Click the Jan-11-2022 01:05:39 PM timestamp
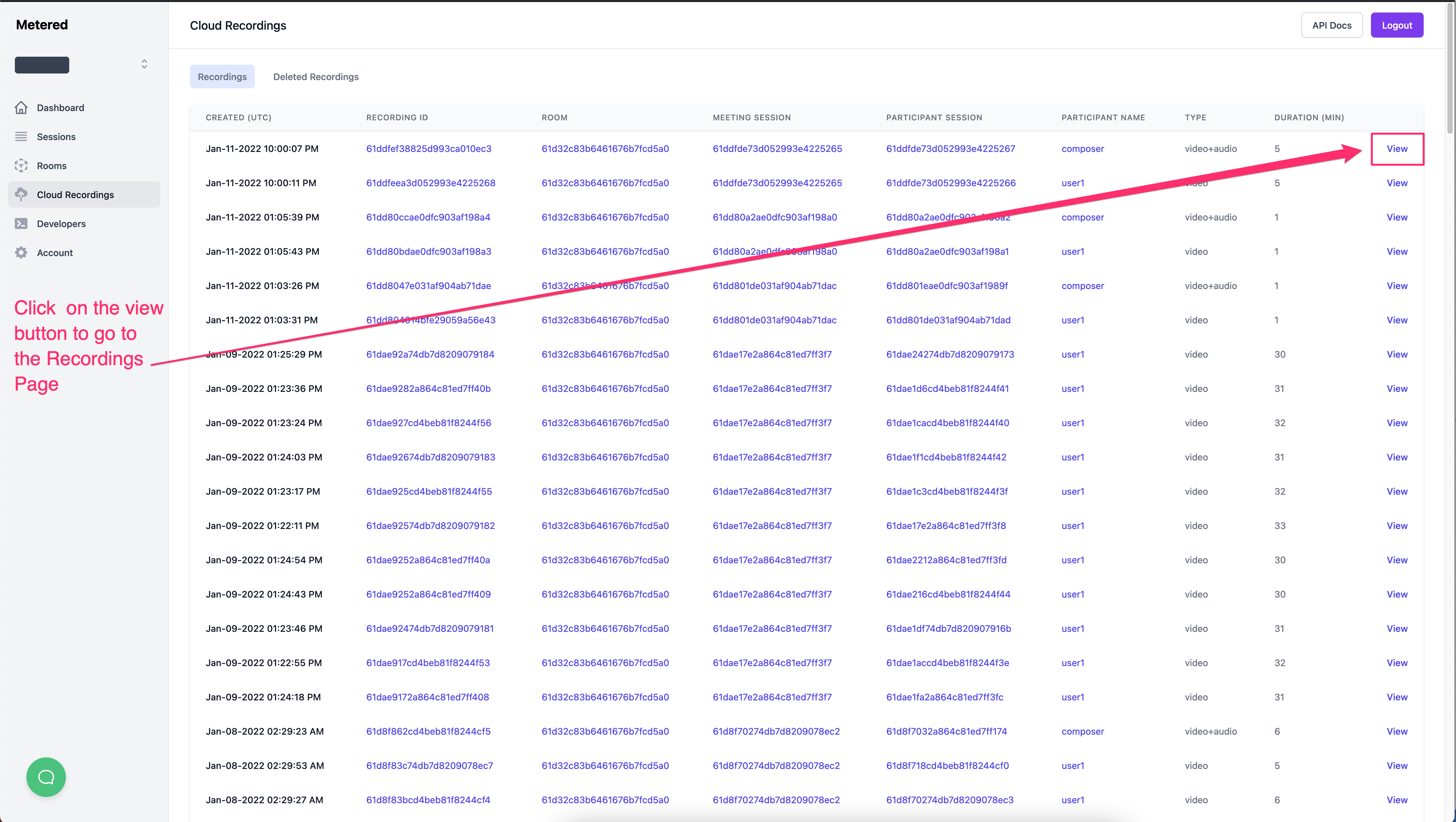Viewport: 1456px width, 822px height. [262, 217]
